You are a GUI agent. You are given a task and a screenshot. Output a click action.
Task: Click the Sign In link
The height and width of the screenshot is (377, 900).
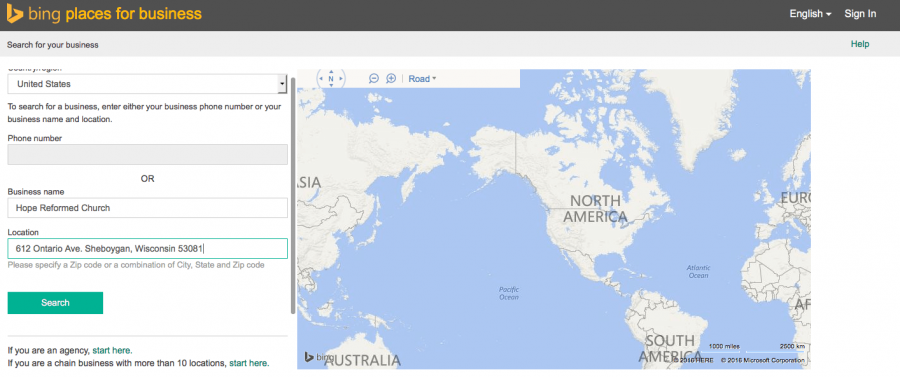click(x=860, y=14)
